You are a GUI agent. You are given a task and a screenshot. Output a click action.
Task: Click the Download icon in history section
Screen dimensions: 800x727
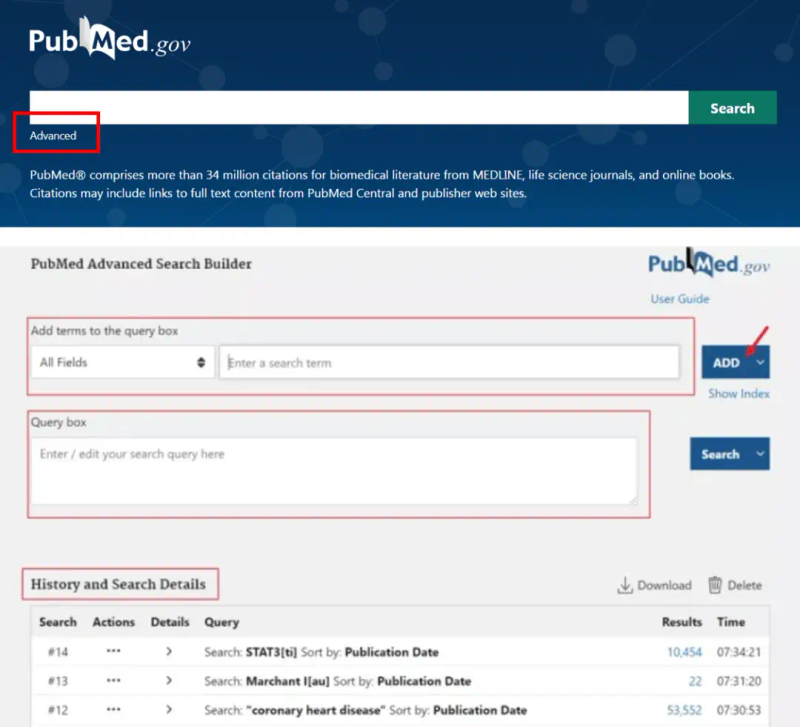tap(625, 585)
